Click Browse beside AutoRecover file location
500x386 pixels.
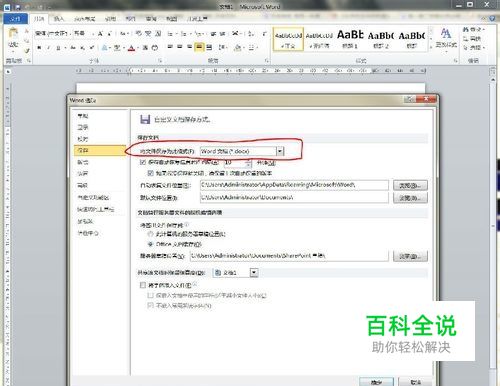point(410,185)
